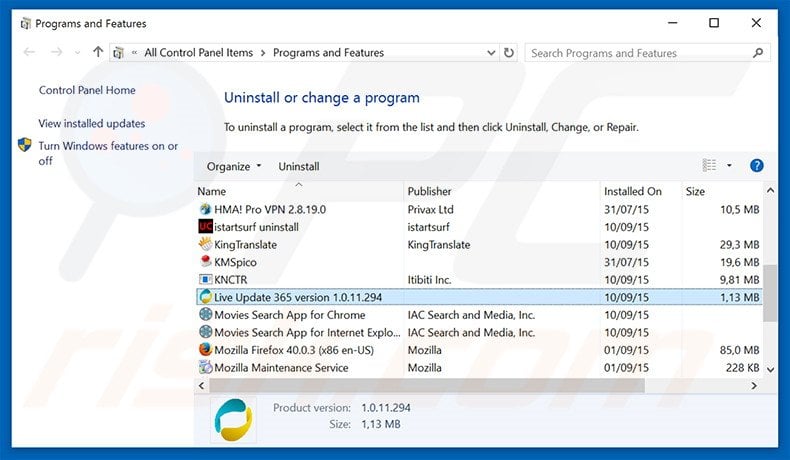The width and height of the screenshot is (790, 460).
Task: Expand the address path double chevron
Action: 135,52
